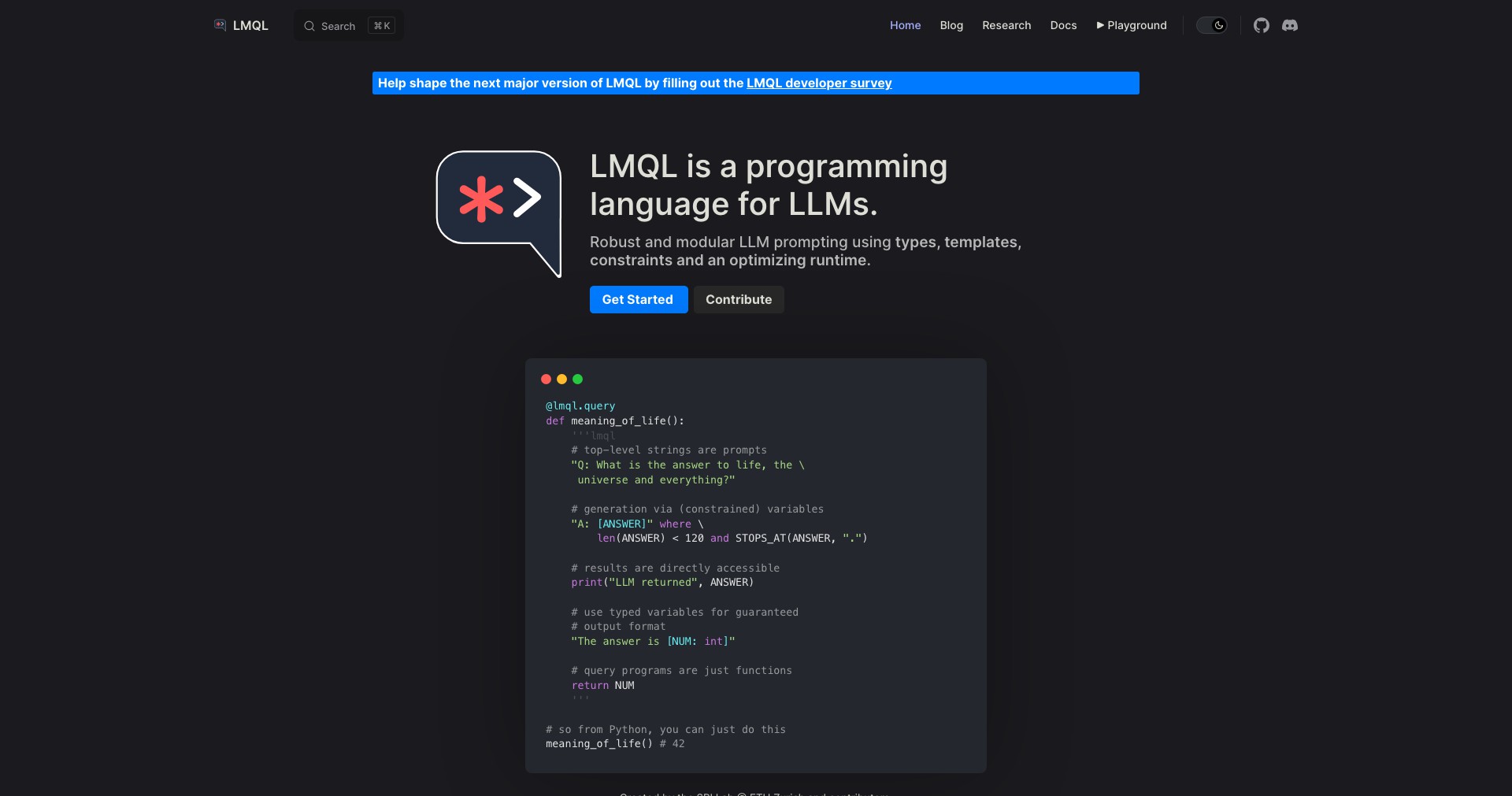Go to the Home nav item
Viewport: 1512px width, 796px height.
(905, 25)
